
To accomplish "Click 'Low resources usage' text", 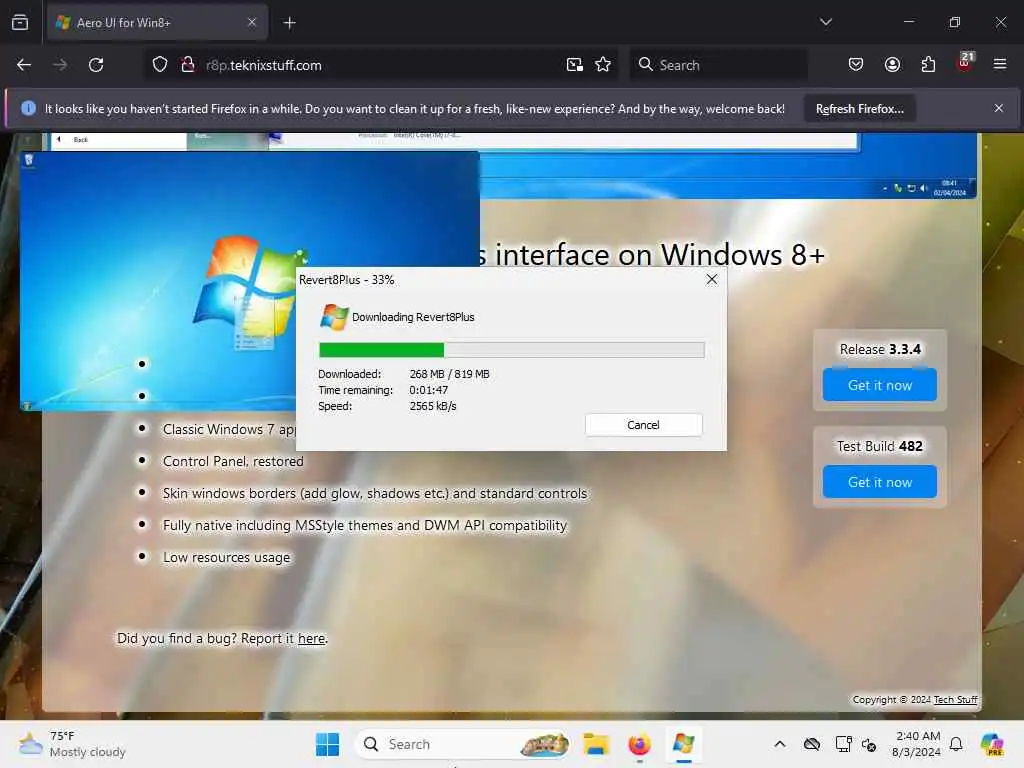I will (226, 558).
